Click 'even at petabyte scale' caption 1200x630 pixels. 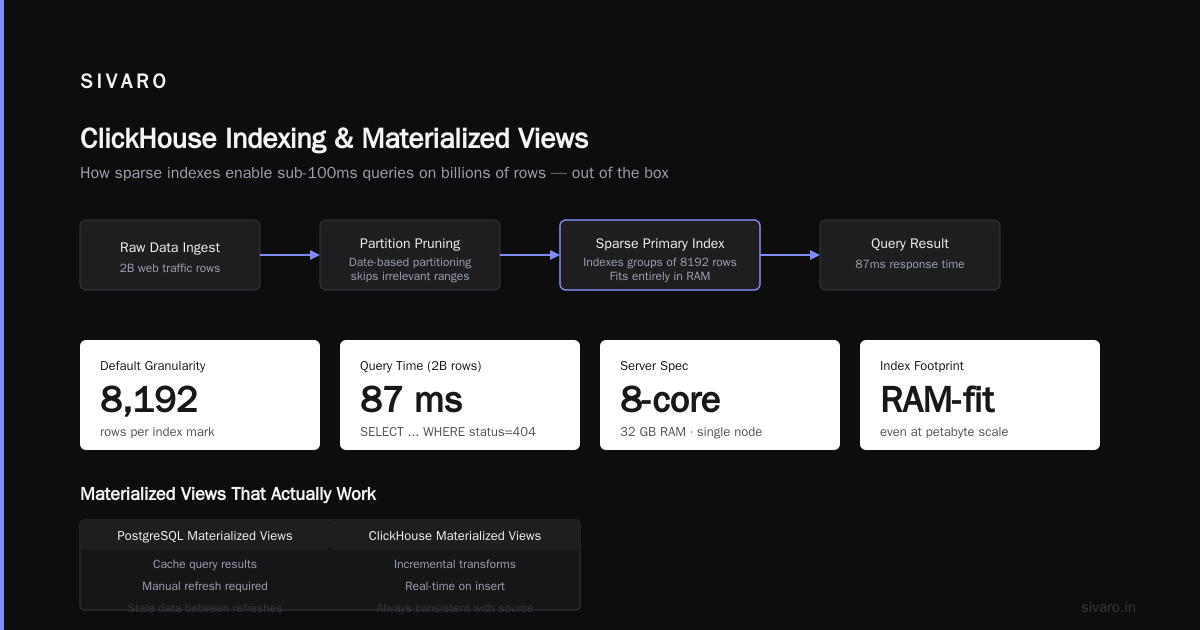pos(944,432)
